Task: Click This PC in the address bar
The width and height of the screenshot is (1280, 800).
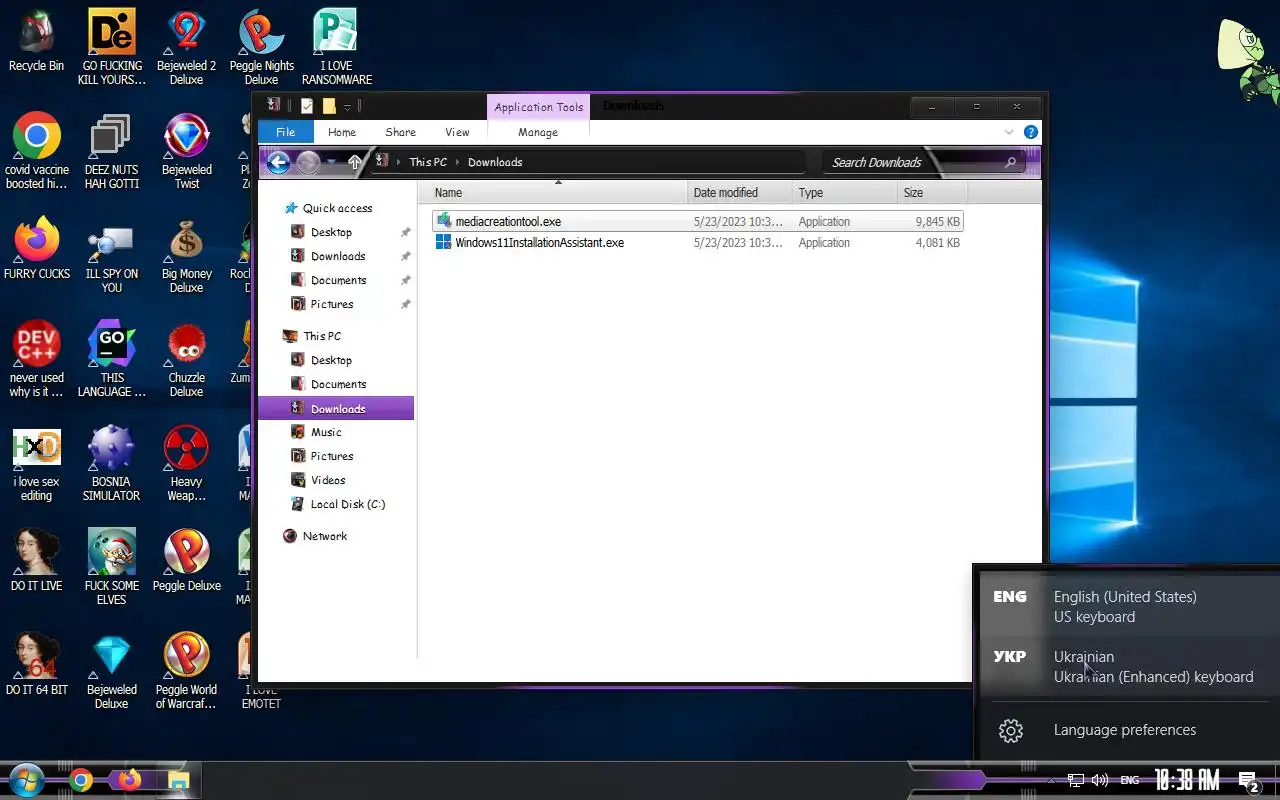Action: tap(428, 162)
